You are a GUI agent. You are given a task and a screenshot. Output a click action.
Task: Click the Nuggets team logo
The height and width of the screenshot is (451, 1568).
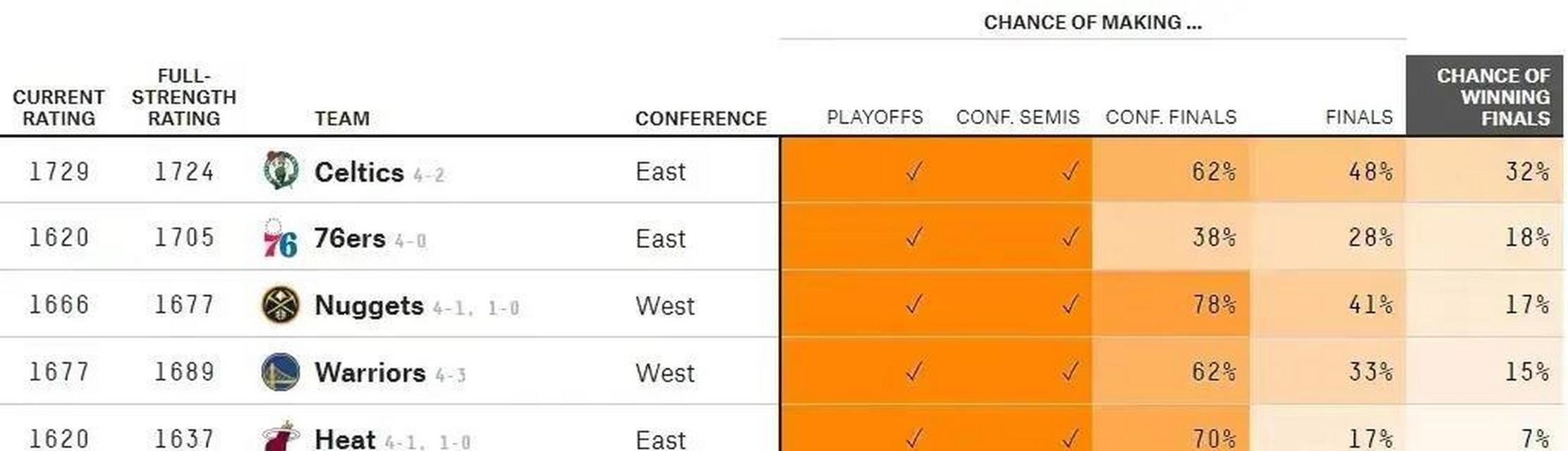[x=280, y=305]
